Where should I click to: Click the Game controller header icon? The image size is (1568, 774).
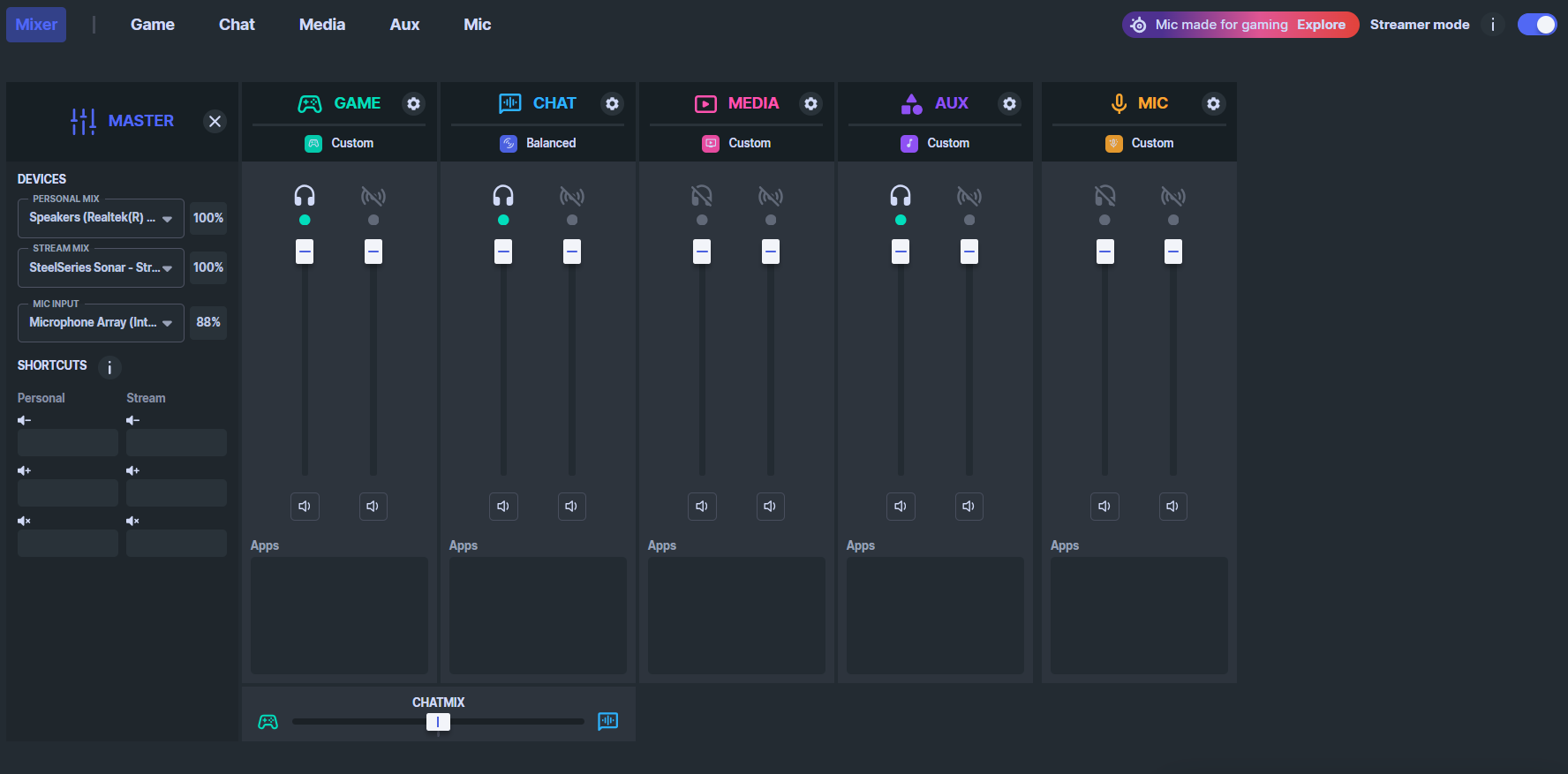(x=310, y=104)
